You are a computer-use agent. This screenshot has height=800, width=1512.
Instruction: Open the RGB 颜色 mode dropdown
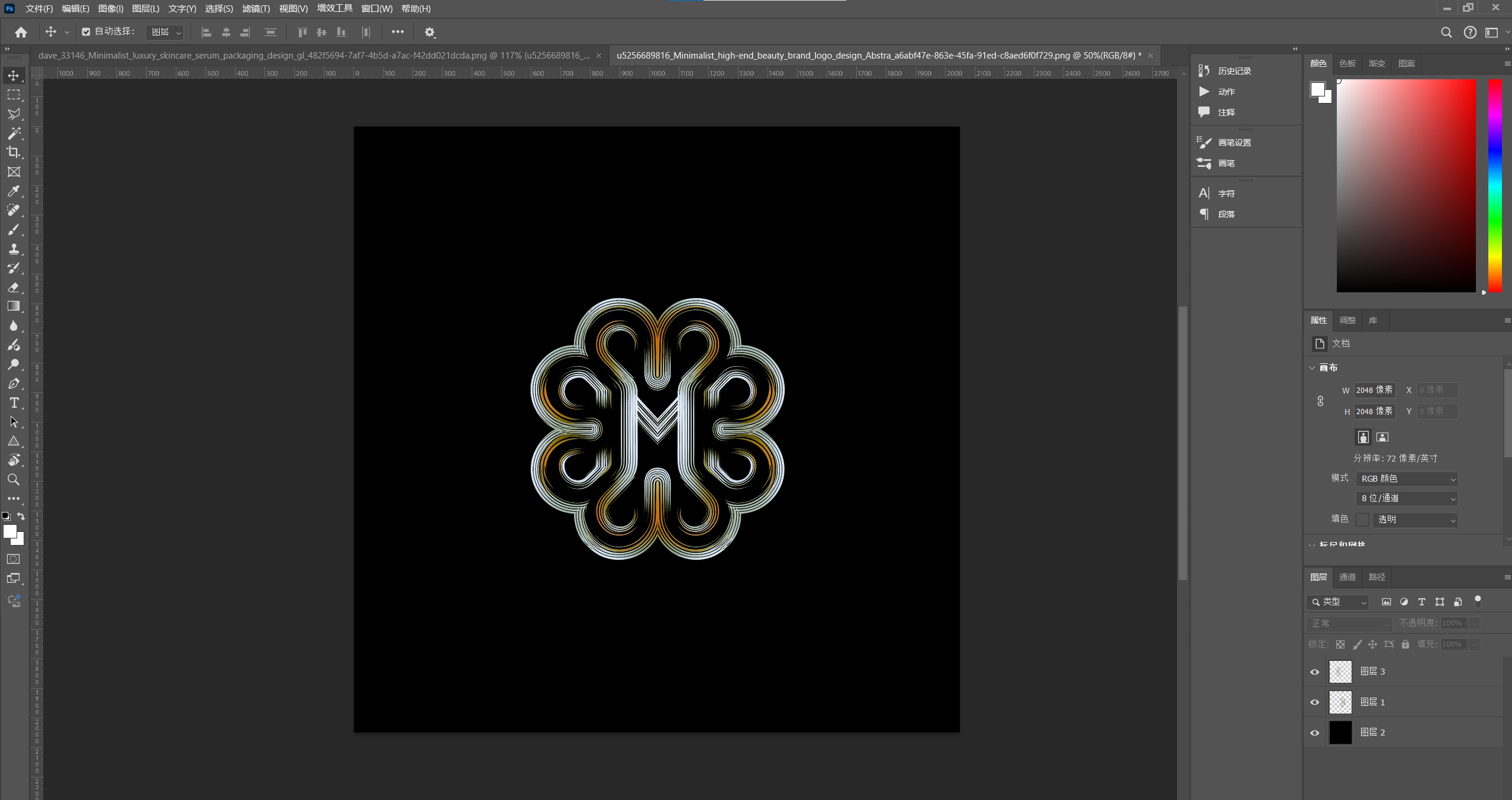pyautogui.click(x=1406, y=479)
